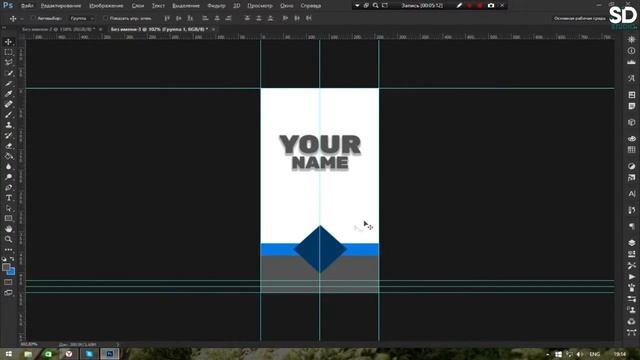
Task: Open the Character panel icon
Action: click(631, 194)
